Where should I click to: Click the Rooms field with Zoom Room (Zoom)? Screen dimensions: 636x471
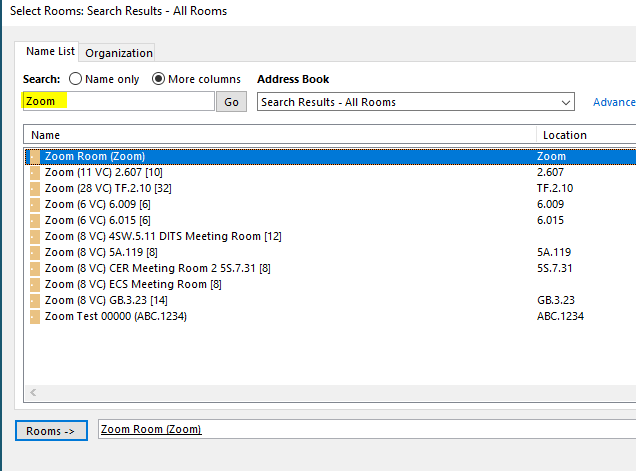tap(367, 429)
